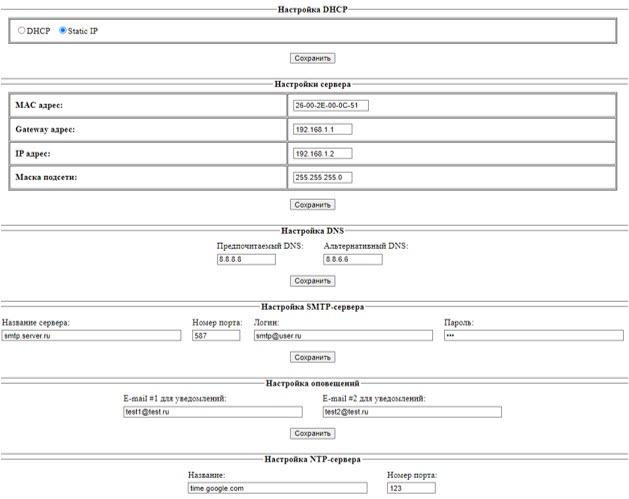Click the E-mail #1 notification field
The height and width of the screenshot is (499, 629).
211,411
